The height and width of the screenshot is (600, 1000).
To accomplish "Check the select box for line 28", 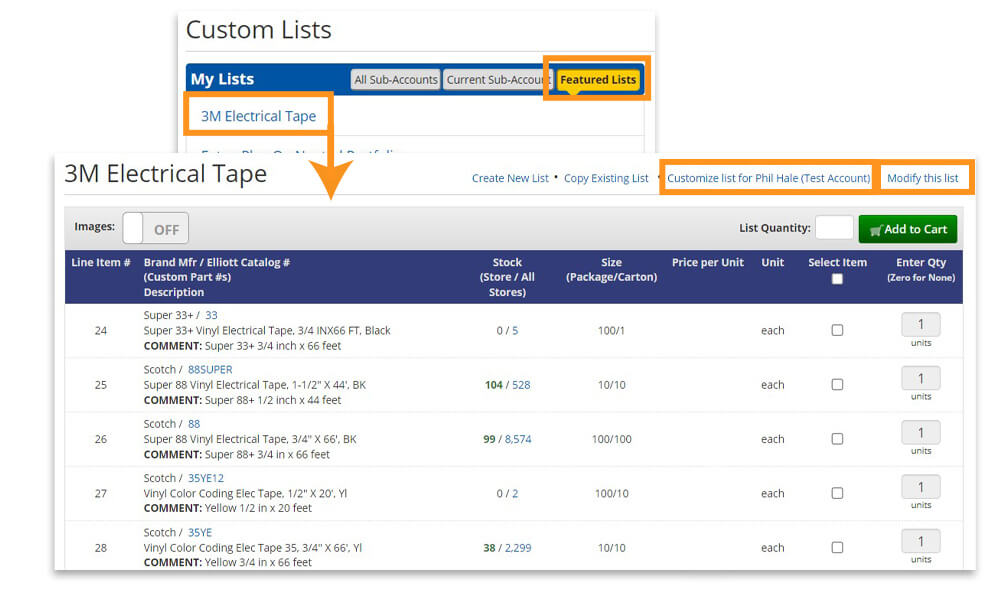I will coord(837,547).
